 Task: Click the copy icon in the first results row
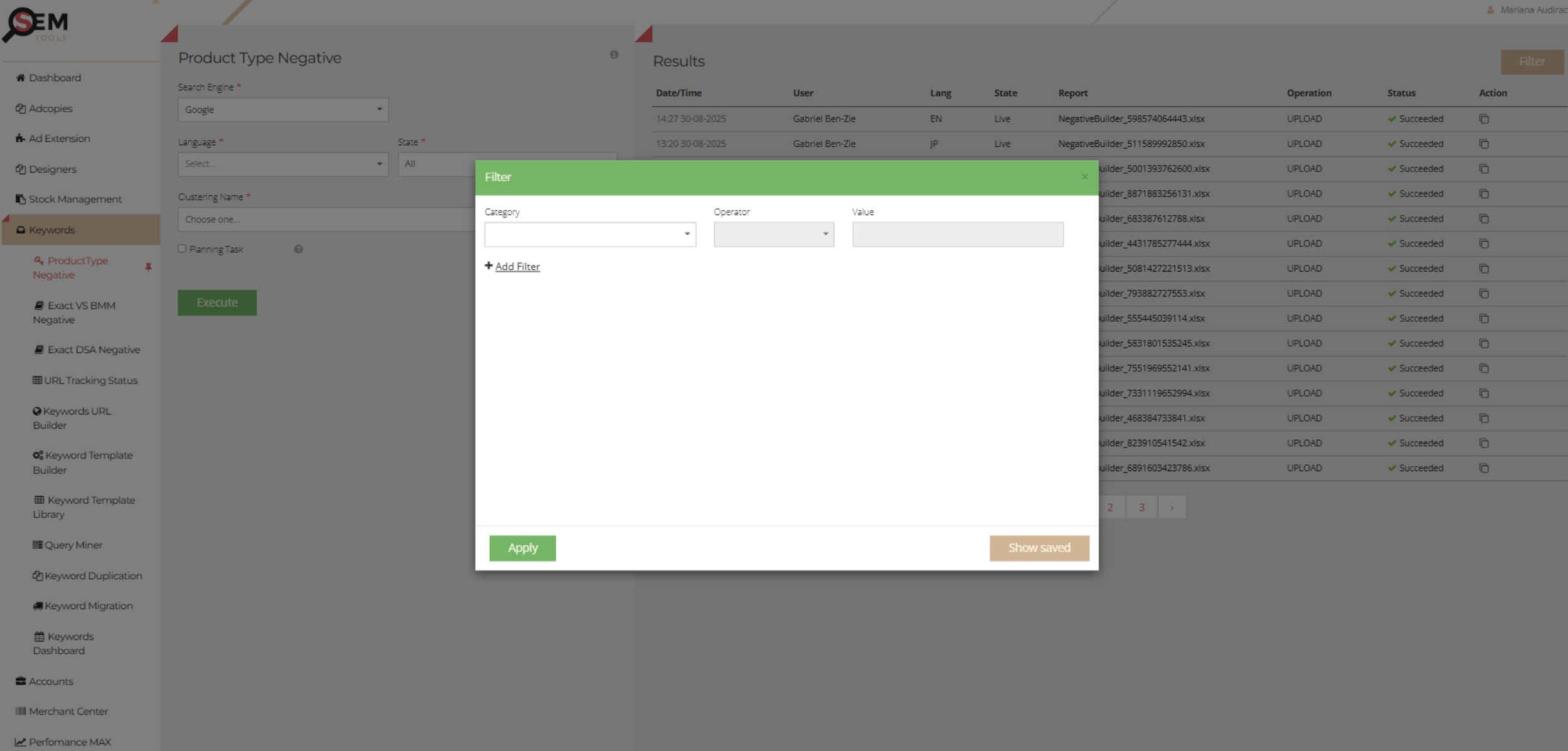(1483, 119)
